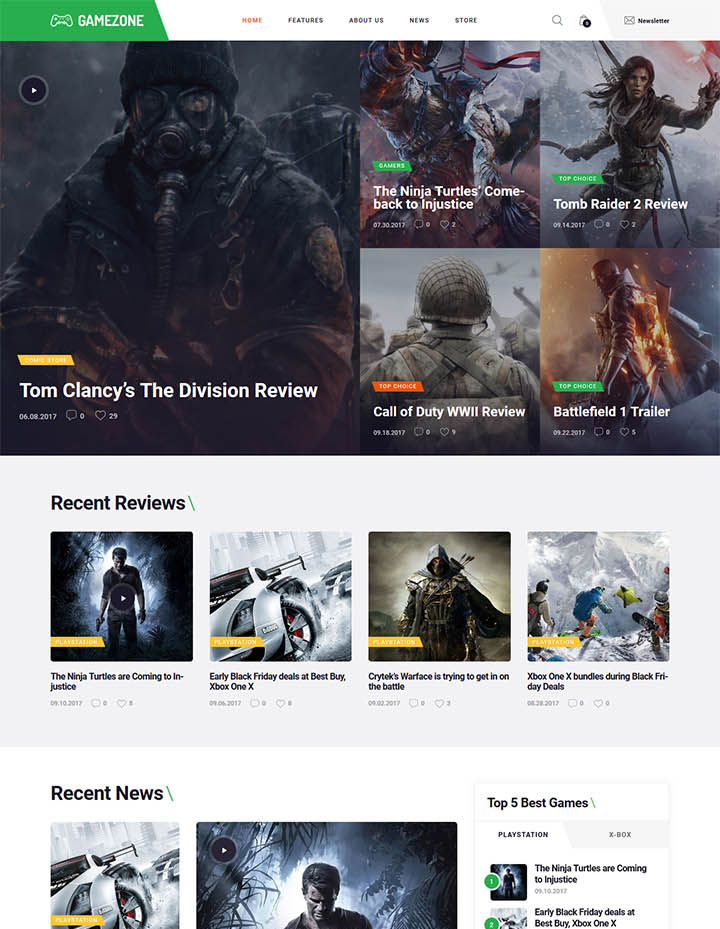The height and width of the screenshot is (929, 720).
Task: Open Battlefield 1 Trailer title
Action: click(612, 412)
